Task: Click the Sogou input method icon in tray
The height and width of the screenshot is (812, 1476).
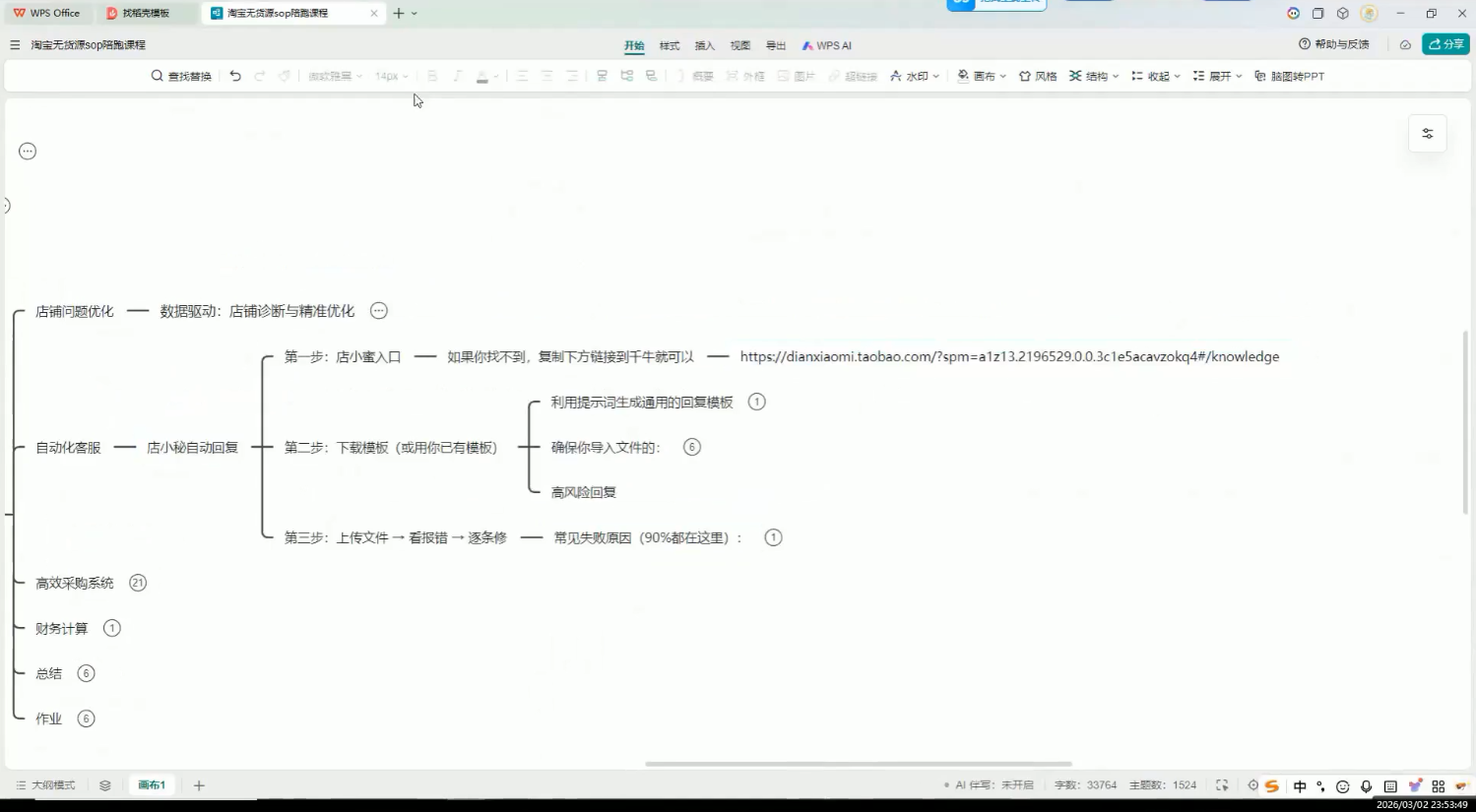Action: tap(1271, 785)
